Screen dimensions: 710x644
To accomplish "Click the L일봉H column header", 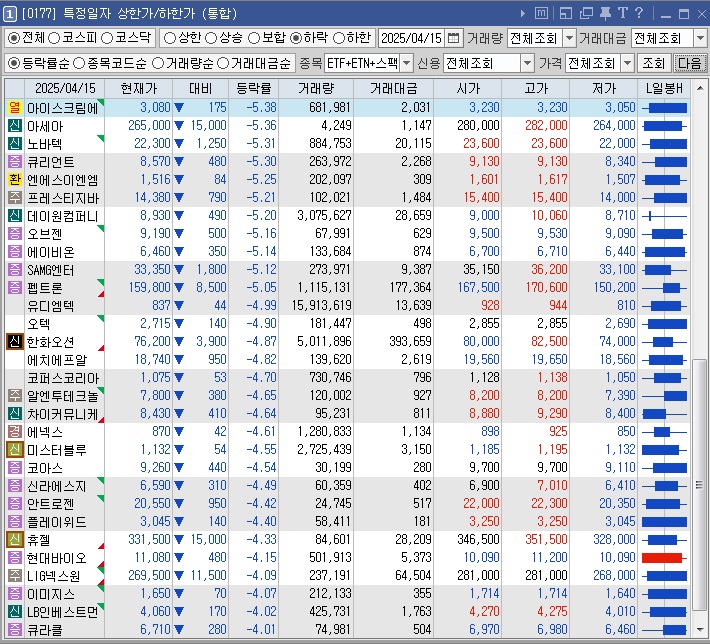I will click(664, 88).
